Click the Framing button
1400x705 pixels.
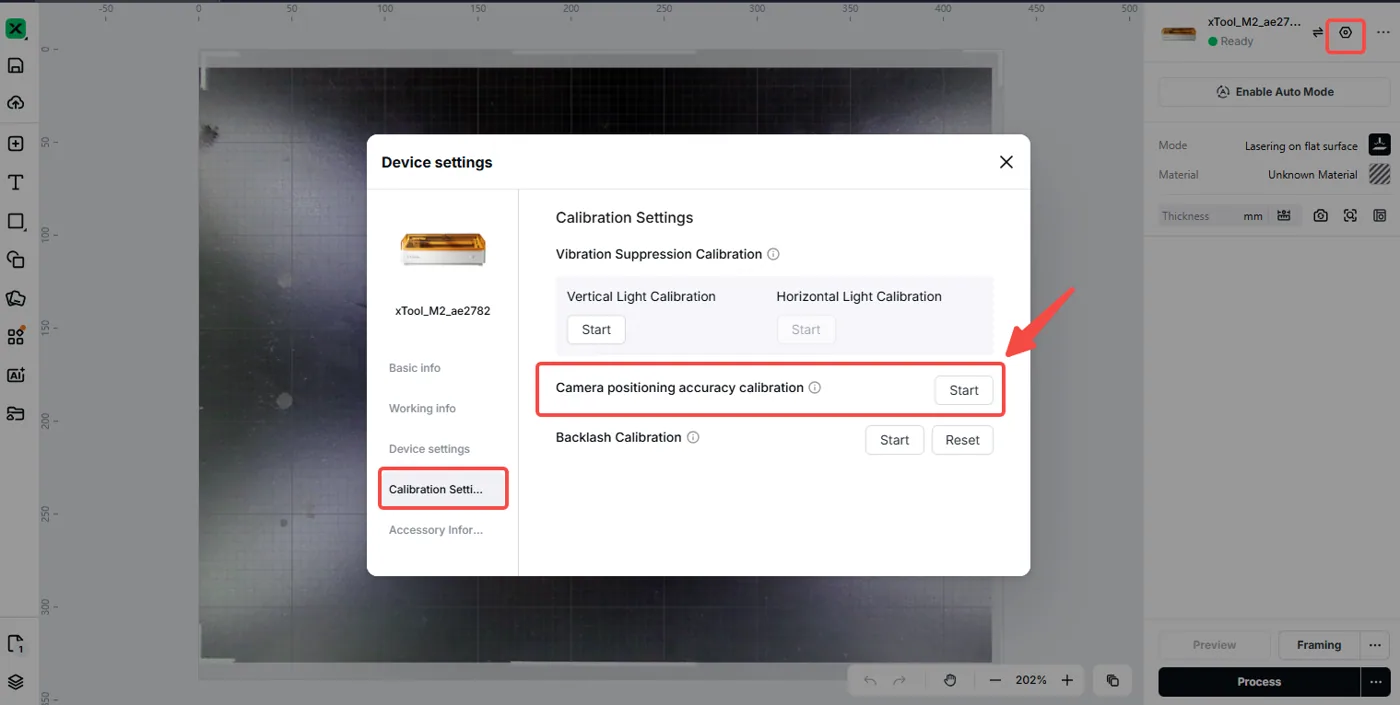coord(1319,645)
